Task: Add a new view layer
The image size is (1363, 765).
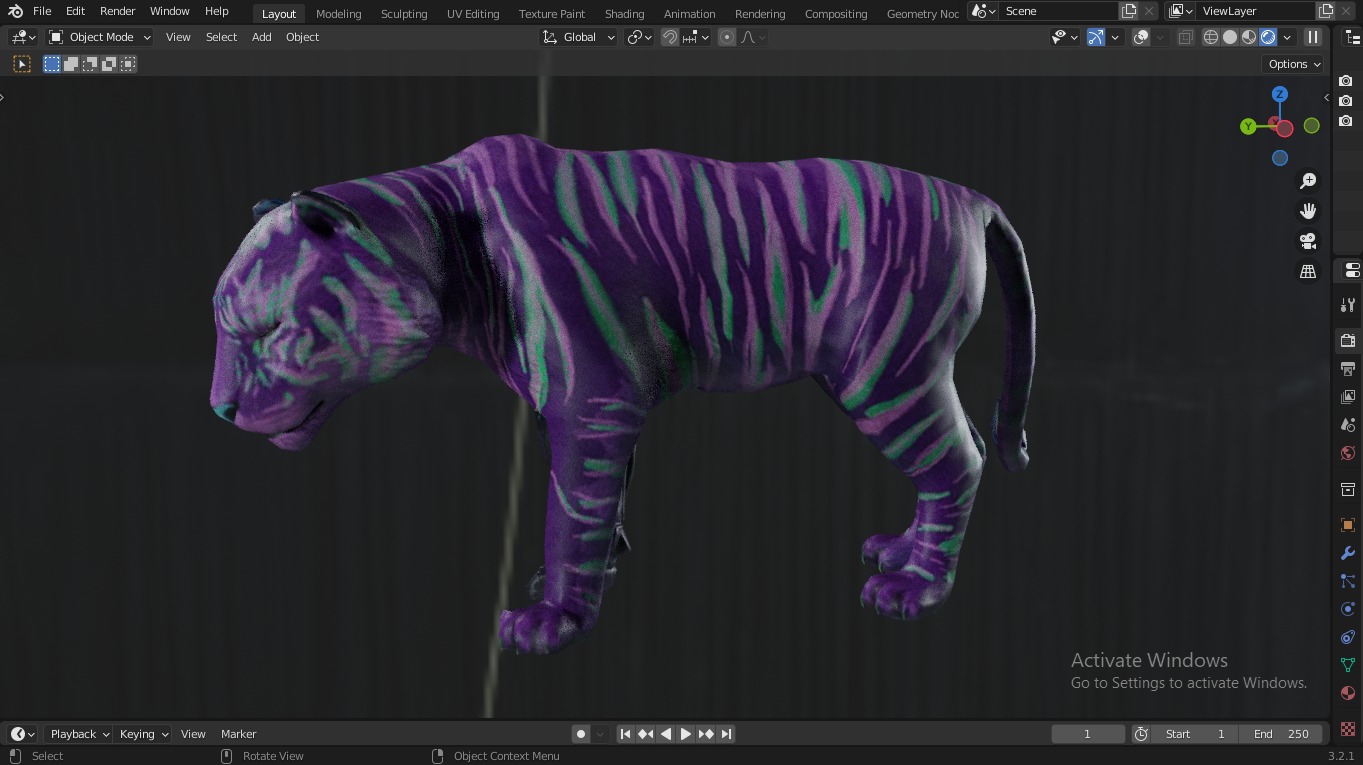Action: 1326,11
